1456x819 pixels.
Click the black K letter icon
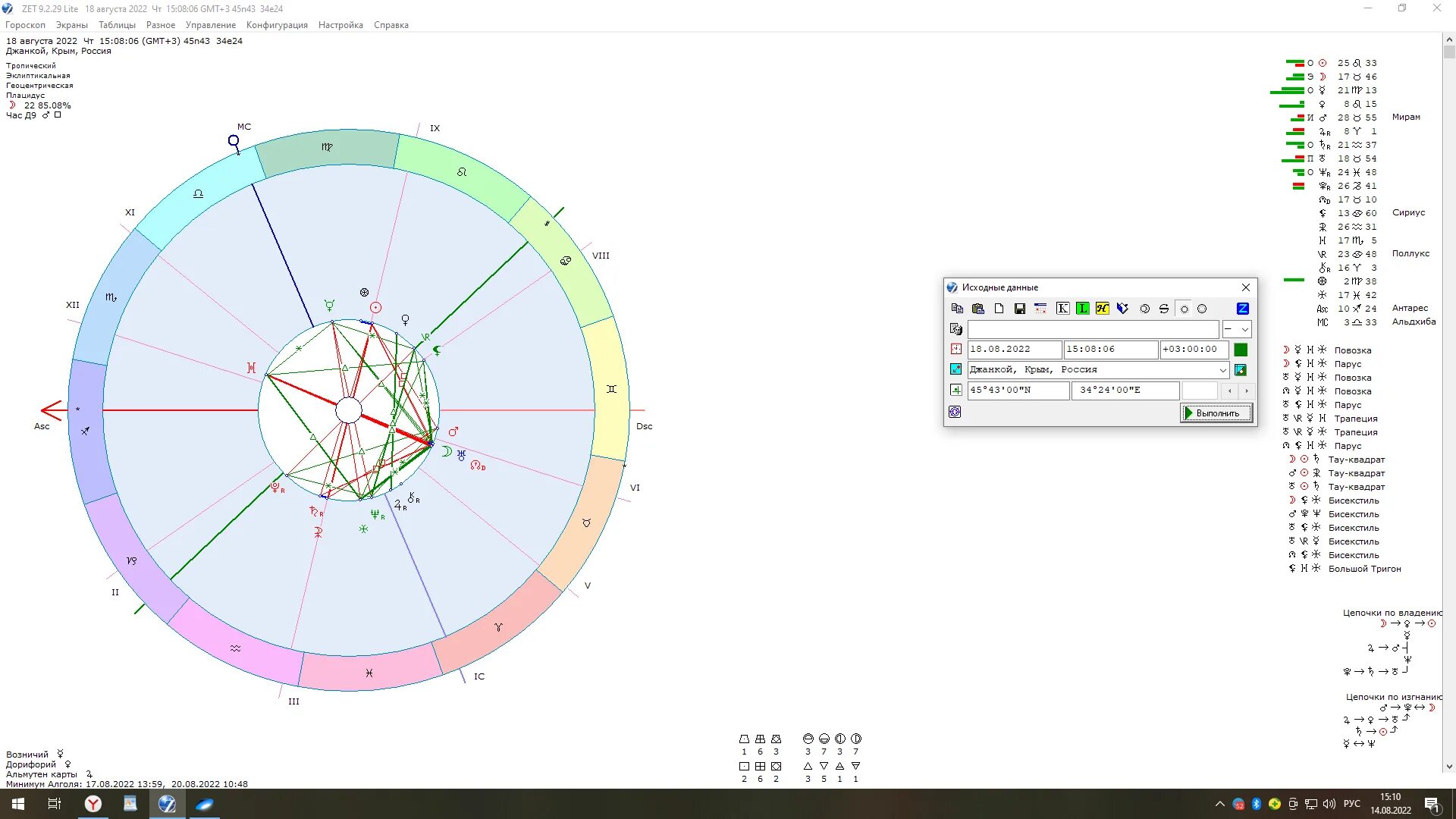coord(1062,309)
